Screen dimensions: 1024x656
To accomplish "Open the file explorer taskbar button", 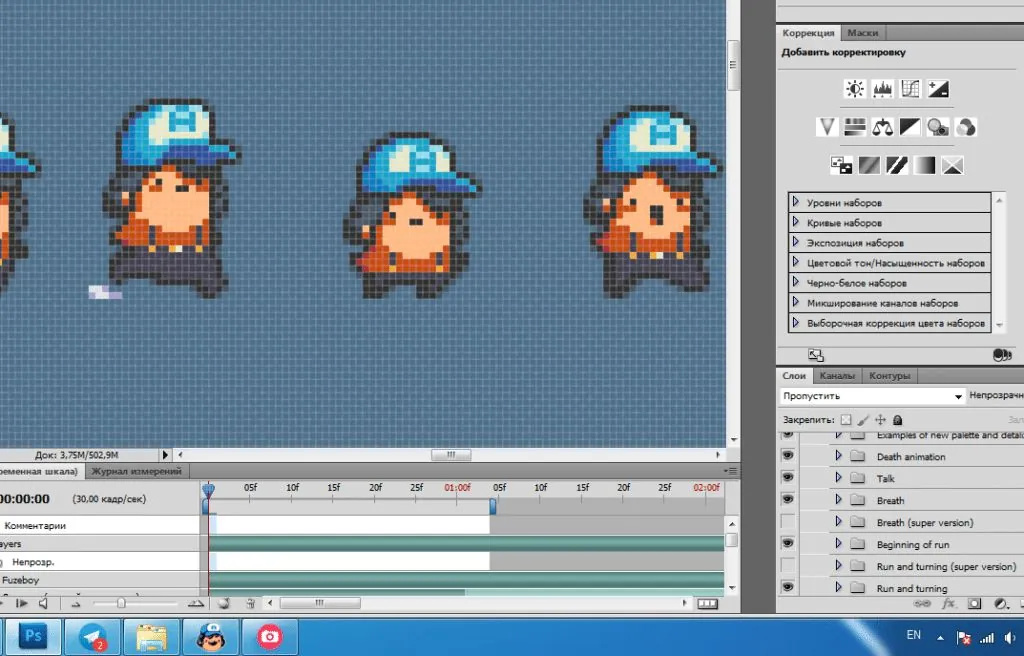I will 152,636.
